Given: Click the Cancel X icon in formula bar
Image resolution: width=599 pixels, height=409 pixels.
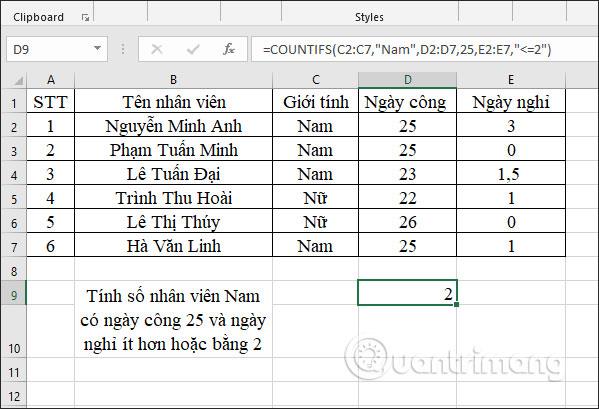Looking at the screenshot, I should pyautogui.click(x=157, y=49).
